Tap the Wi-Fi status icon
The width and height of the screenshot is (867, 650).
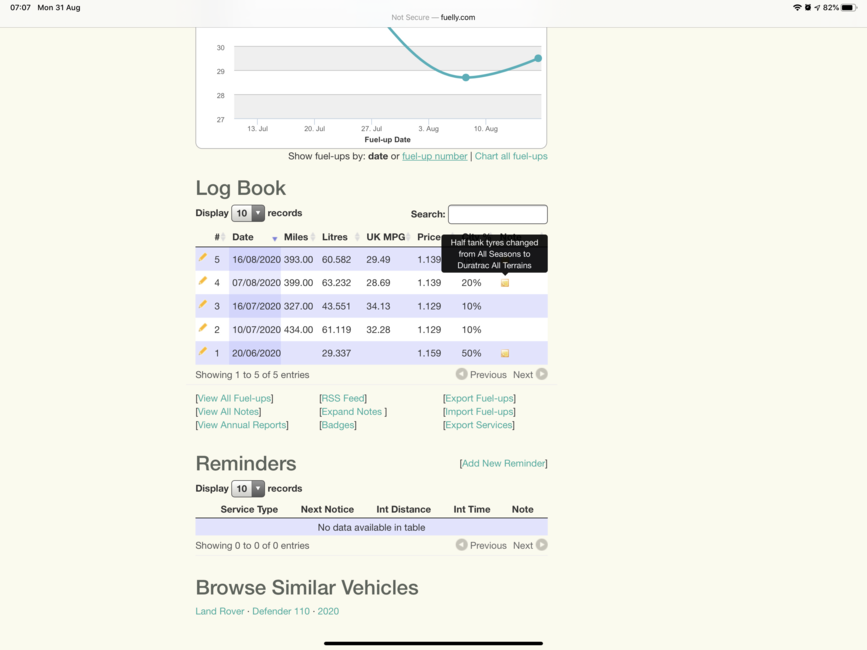(797, 8)
